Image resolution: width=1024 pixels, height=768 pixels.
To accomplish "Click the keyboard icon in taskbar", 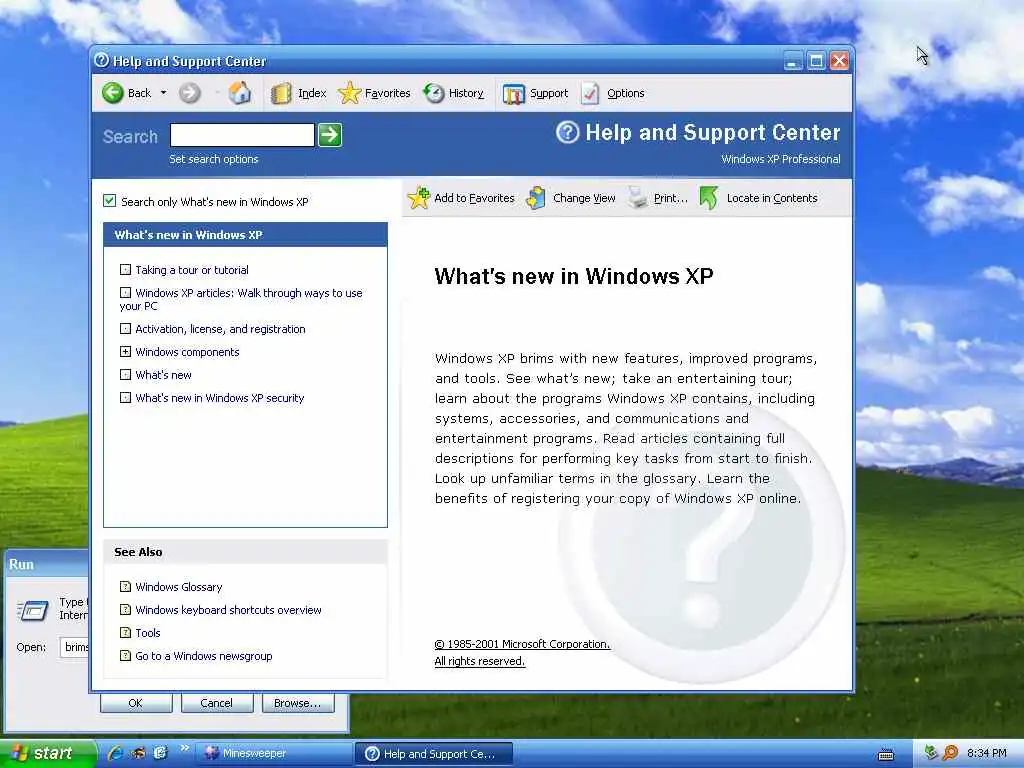I will click(x=886, y=754).
